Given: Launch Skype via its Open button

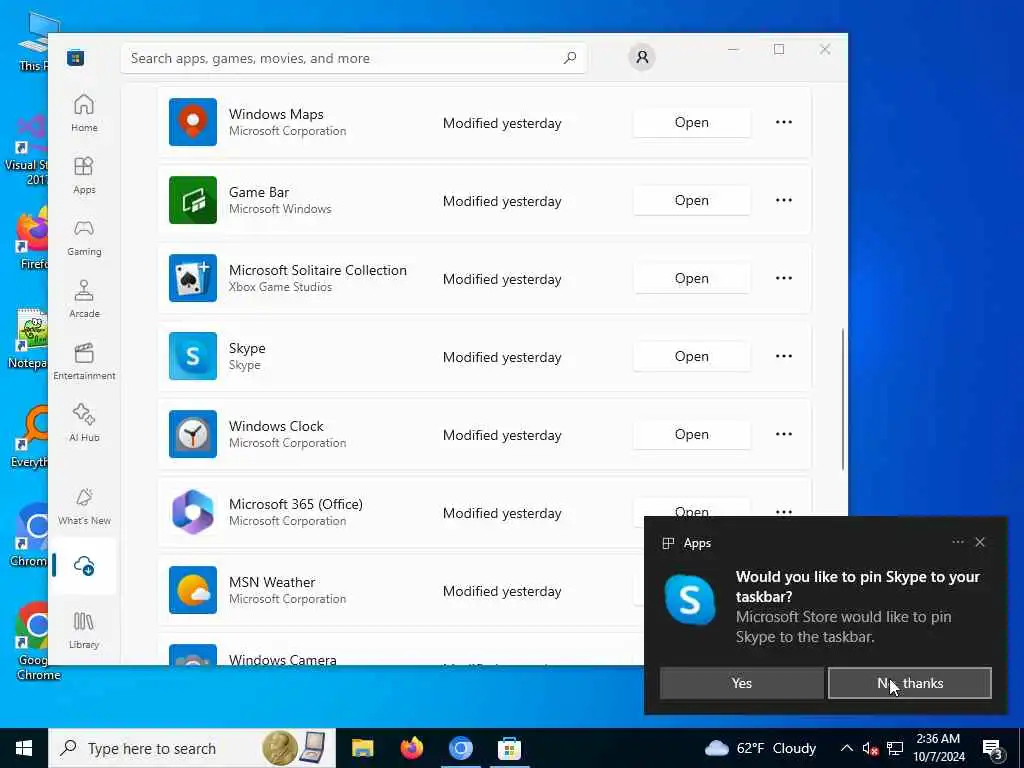Looking at the screenshot, I should [x=692, y=357].
